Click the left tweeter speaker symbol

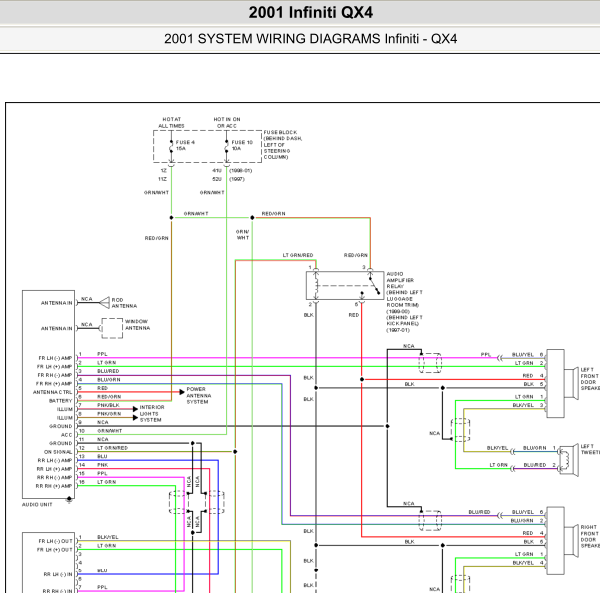569,460
